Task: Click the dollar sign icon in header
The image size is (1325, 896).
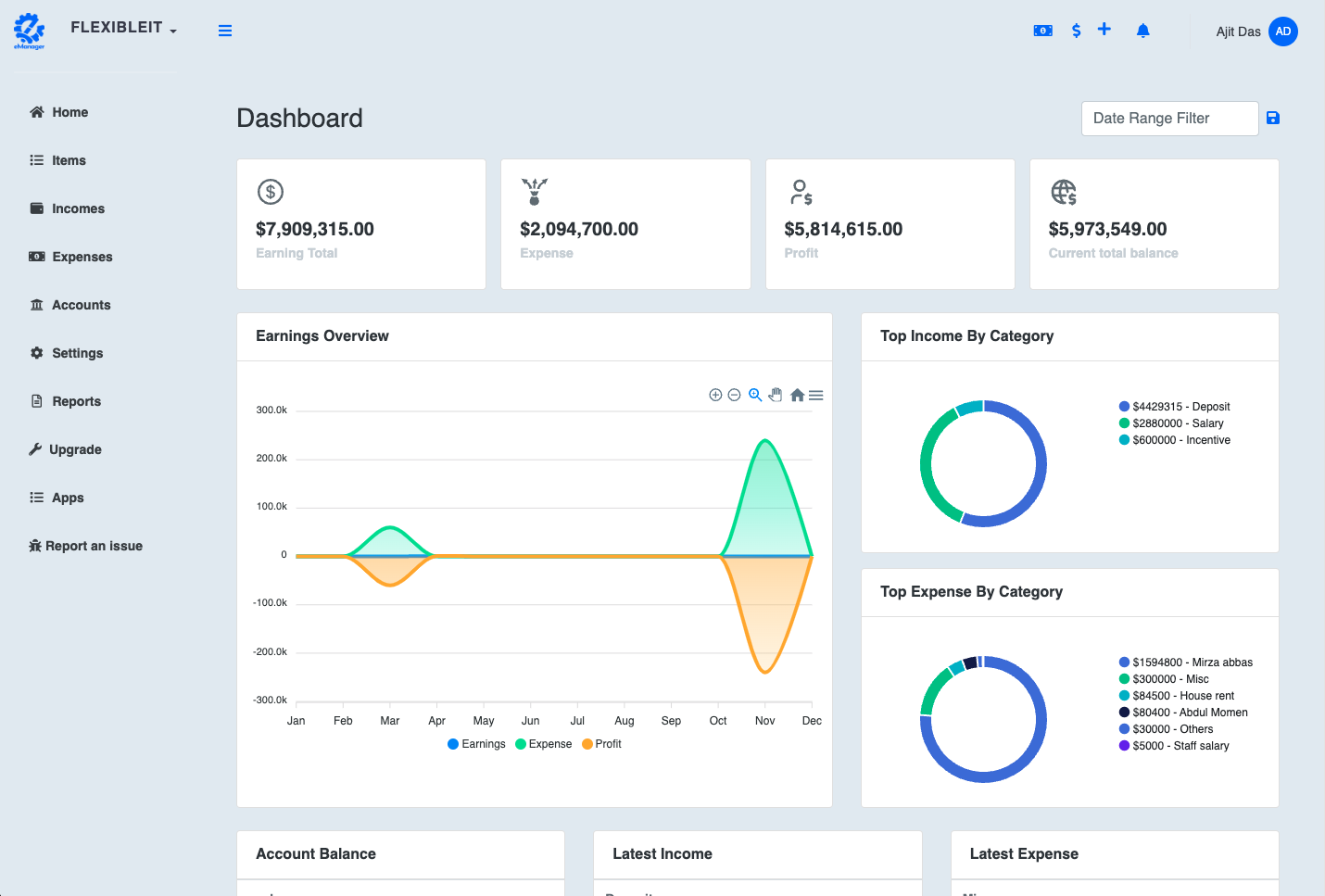Action: pyautogui.click(x=1076, y=31)
